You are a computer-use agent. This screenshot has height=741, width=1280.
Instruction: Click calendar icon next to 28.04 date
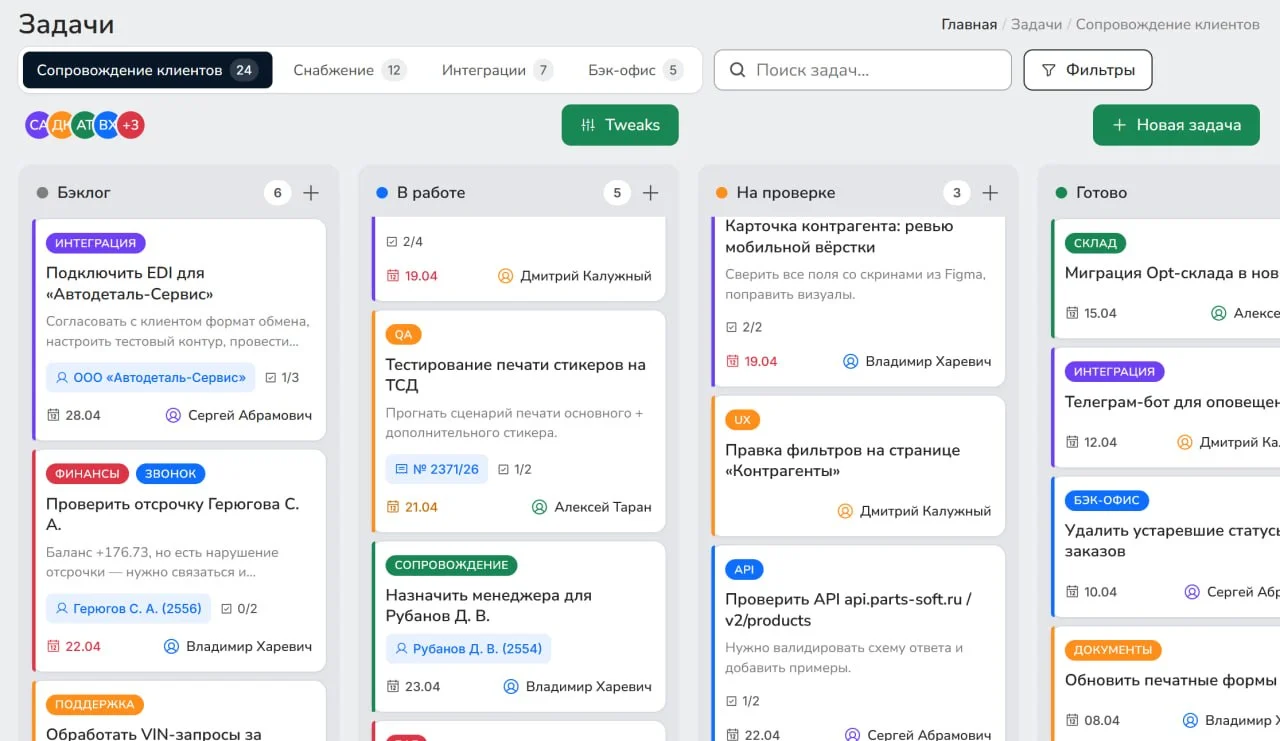[x=53, y=415]
